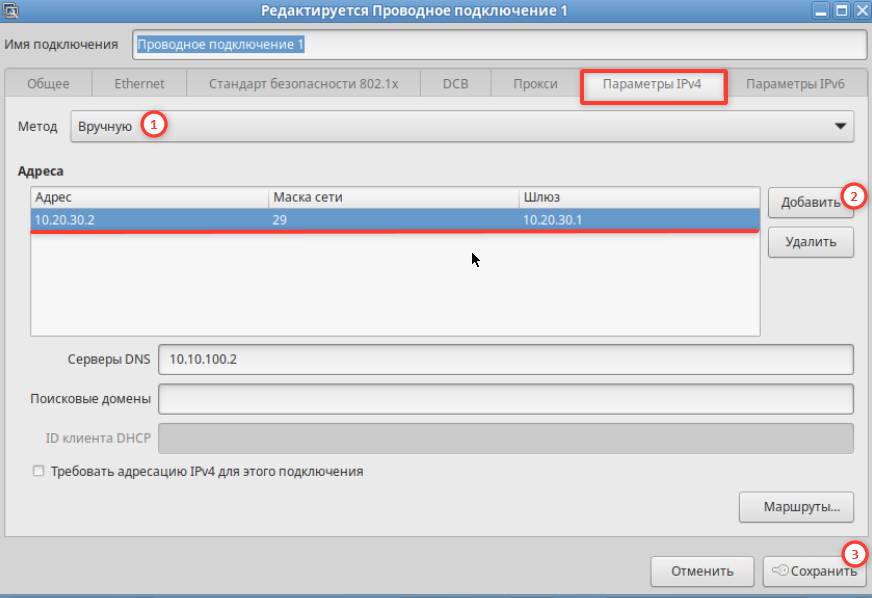Click the Поисковые домены field
The height and width of the screenshot is (598, 872).
tap(506, 399)
